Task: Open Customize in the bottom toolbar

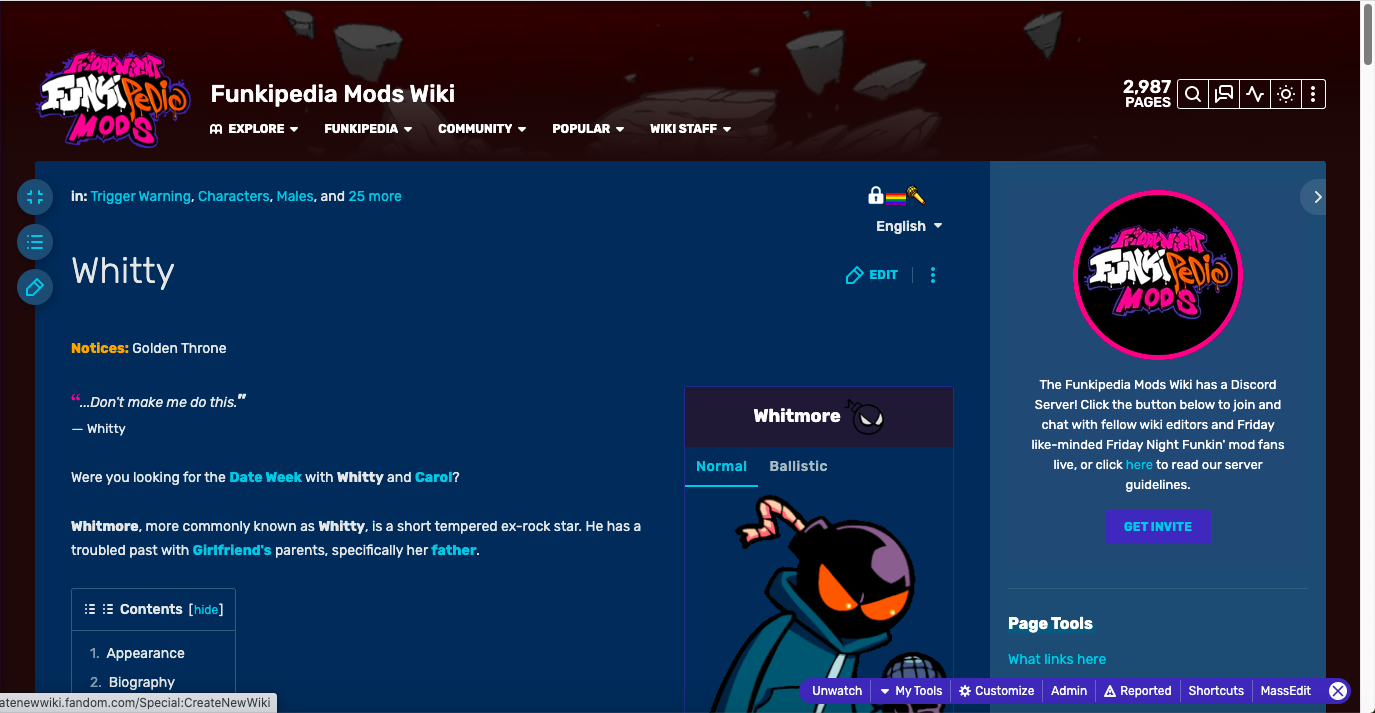Action: (996, 691)
